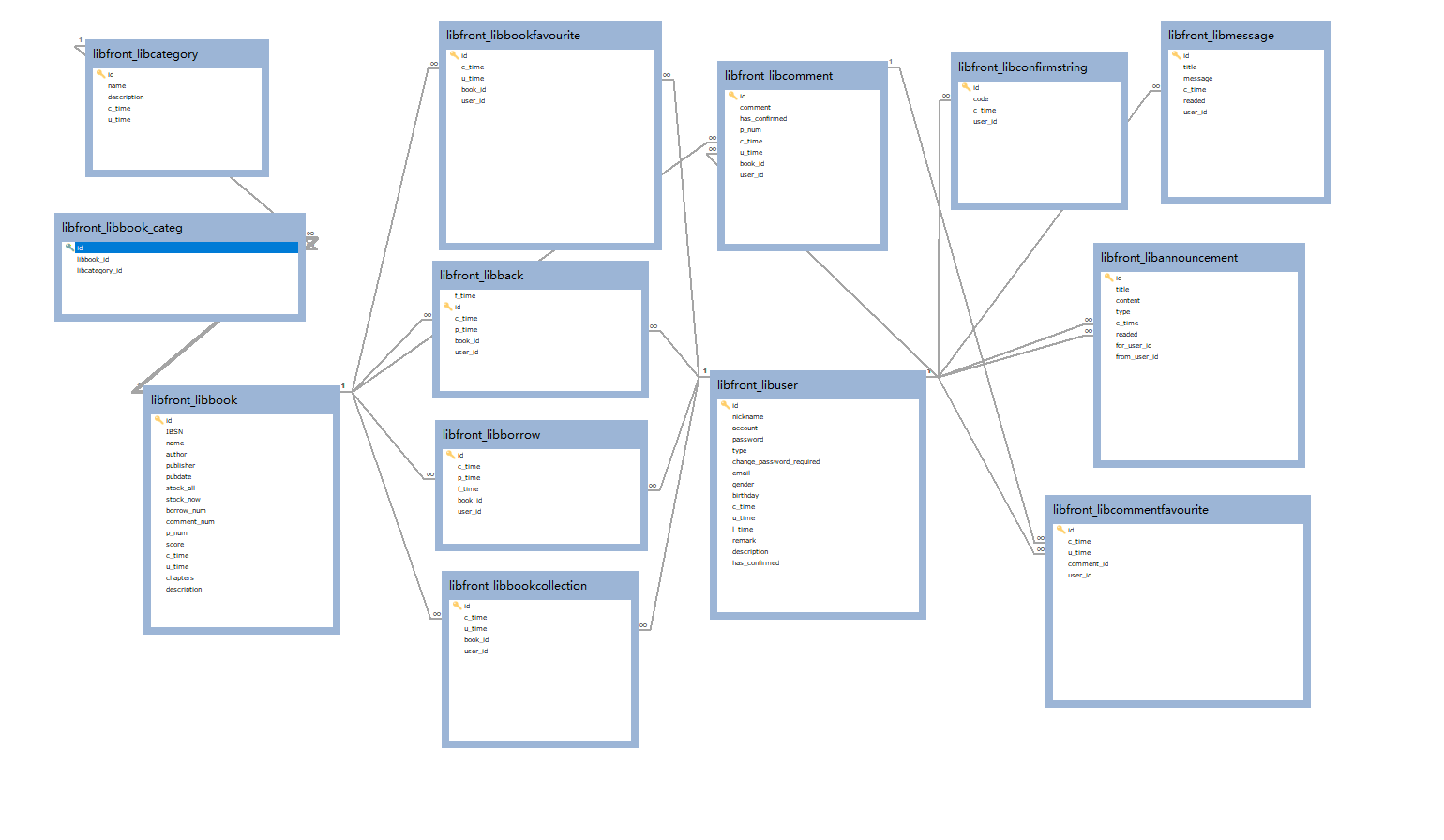Select the IBSN field in libfront_libbook
The height and width of the screenshot is (840, 1444).
click(x=174, y=432)
